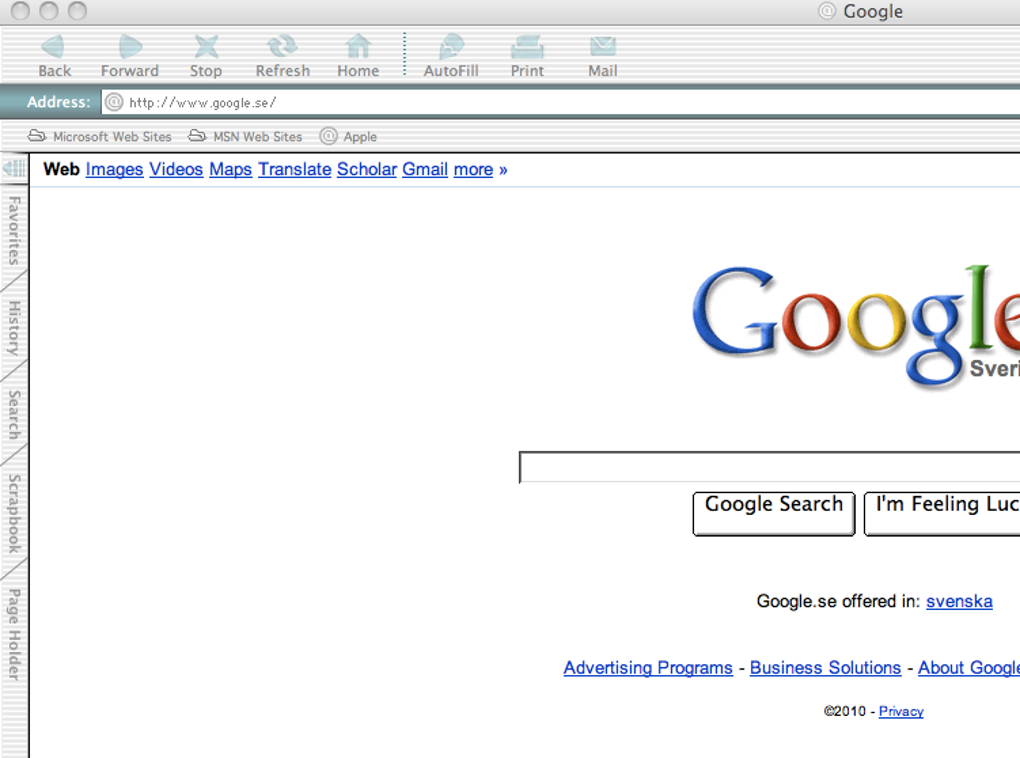The image size is (1020, 758).
Task: Open Google Images link
Action: [x=114, y=169]
